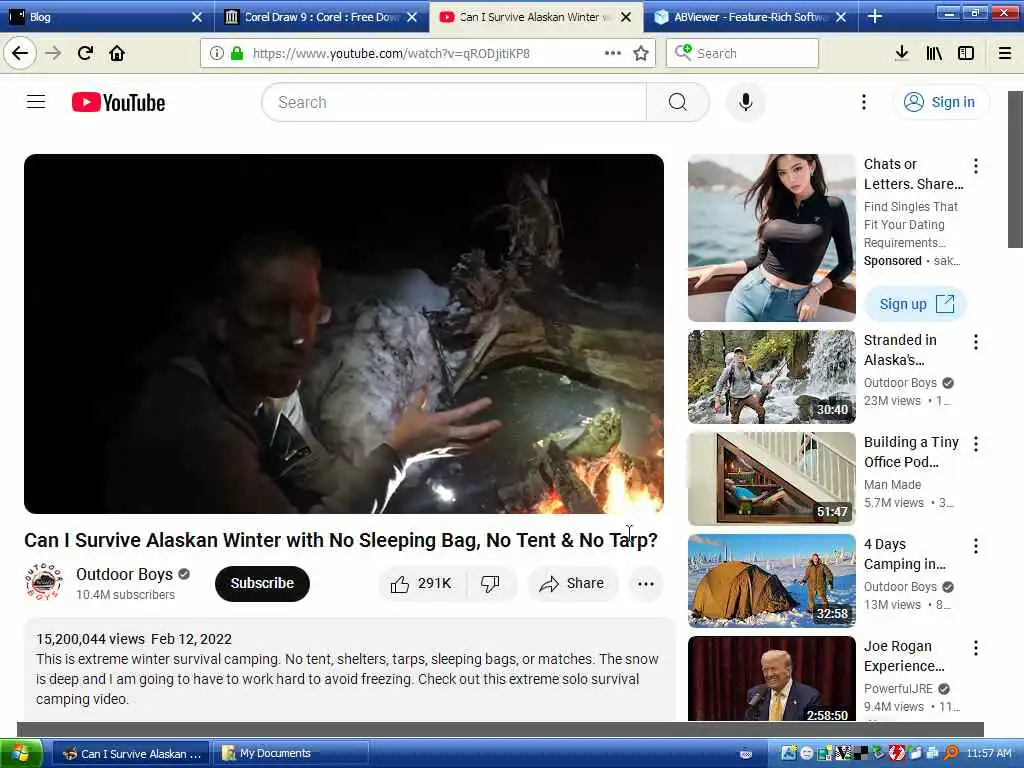The width and height of the screenshot is (1024, 768).
Task: Open the 2:58:50 Joe Rogan thumbnail
Action: pyautogui.click(x=771, y=679)
